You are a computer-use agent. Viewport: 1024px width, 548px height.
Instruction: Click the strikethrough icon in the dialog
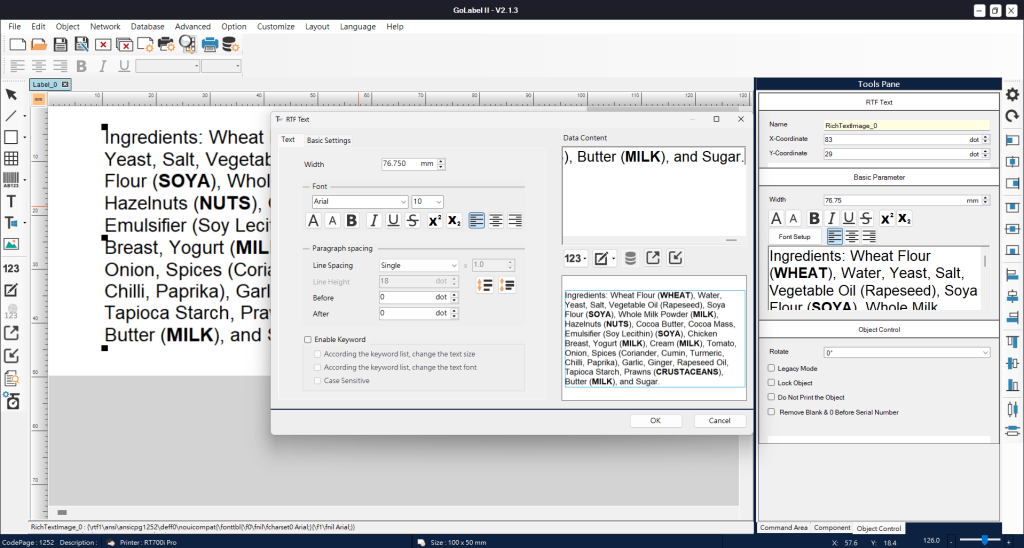[x=414, y=221]
